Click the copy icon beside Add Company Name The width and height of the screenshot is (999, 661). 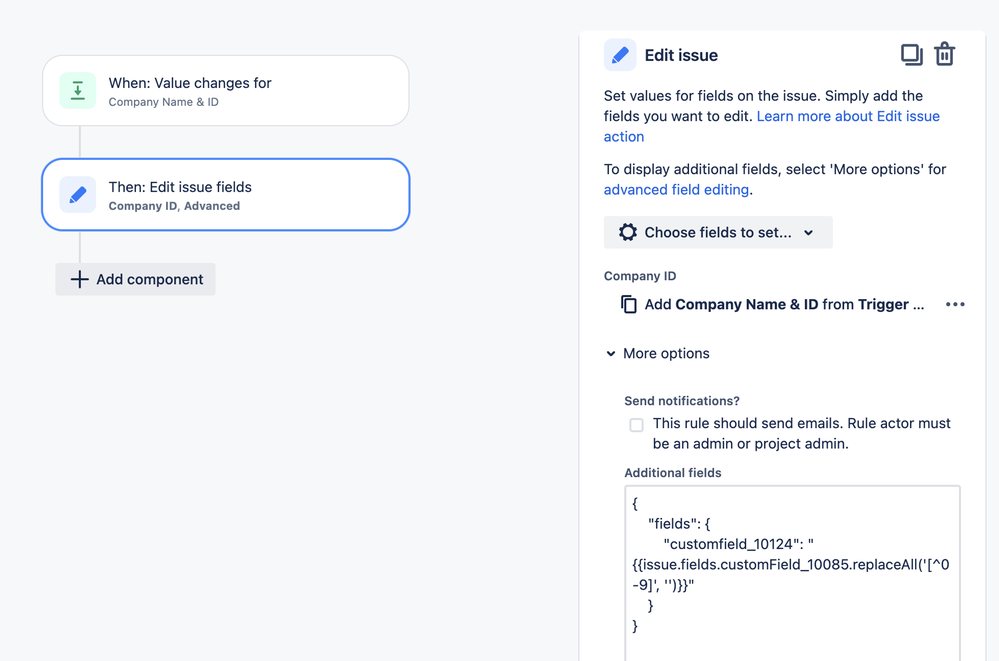[629, 305]
